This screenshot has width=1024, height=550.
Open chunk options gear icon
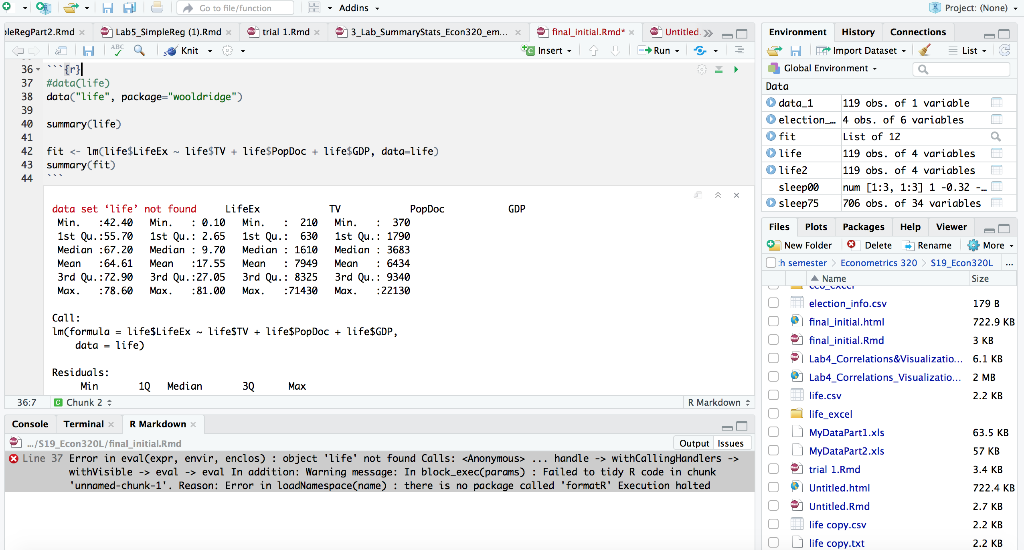(x=701, y=69)
